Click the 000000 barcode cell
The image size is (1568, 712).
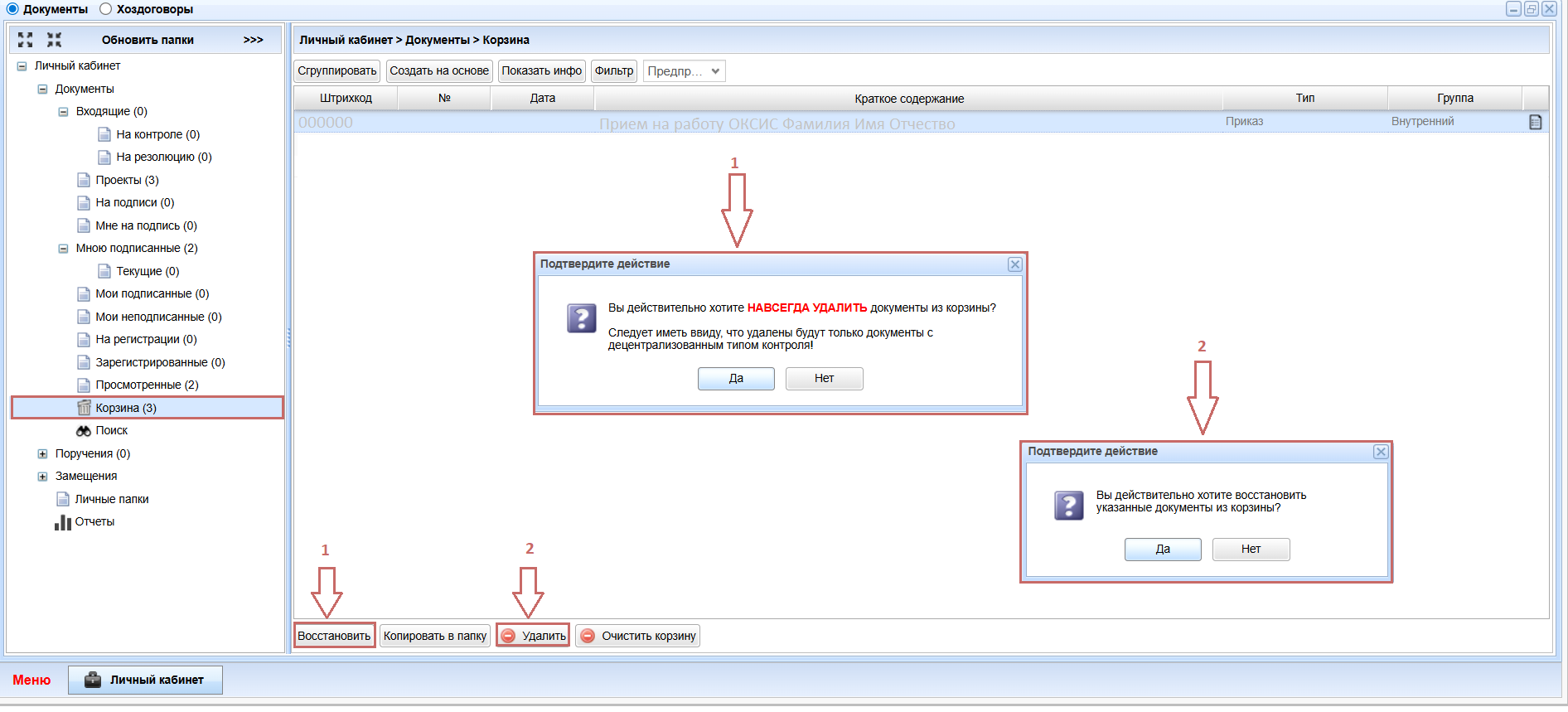click(x=326, y=123)
